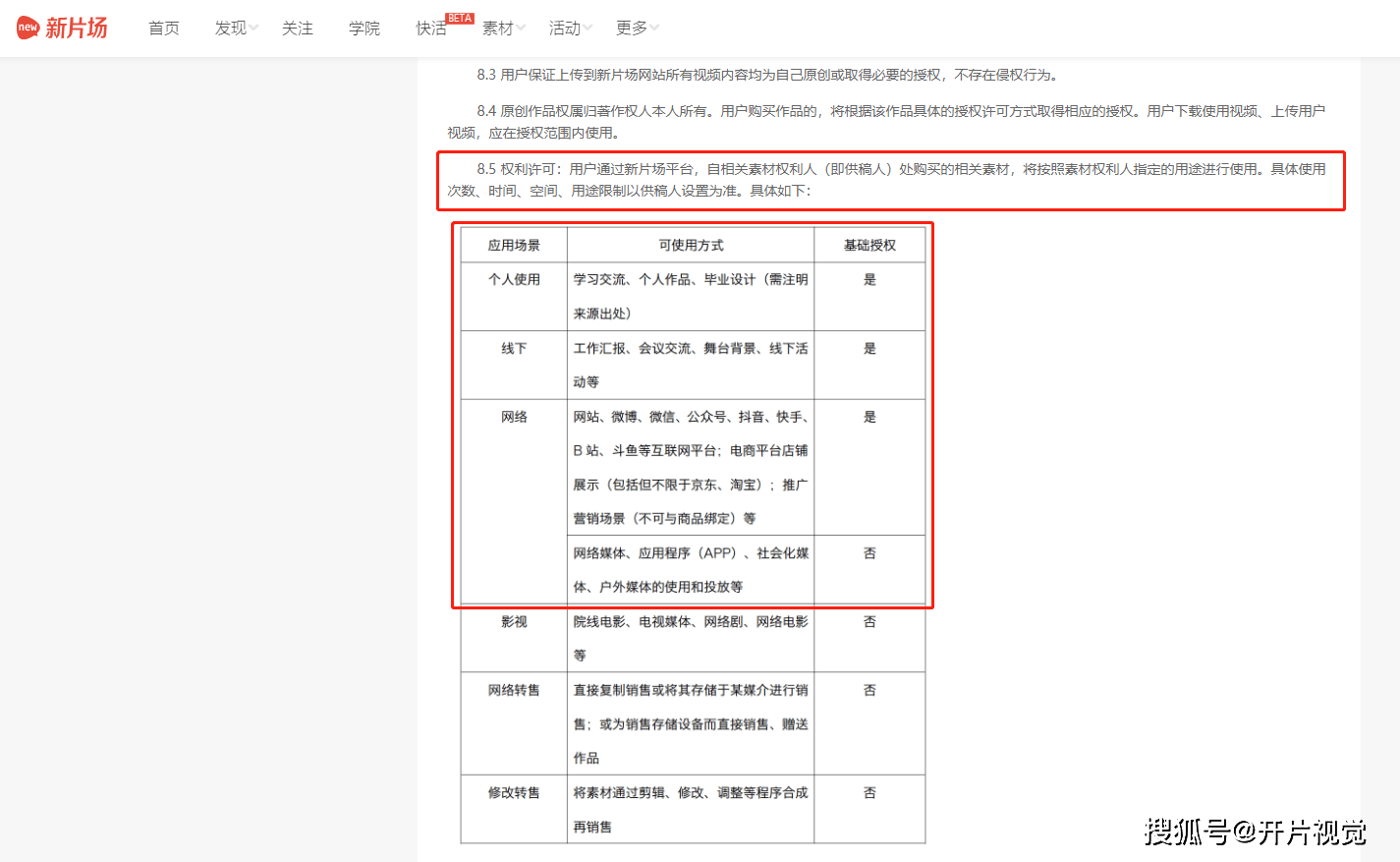
Task: Expand the 素材 dropdown arrow
Action: [521, 29]
